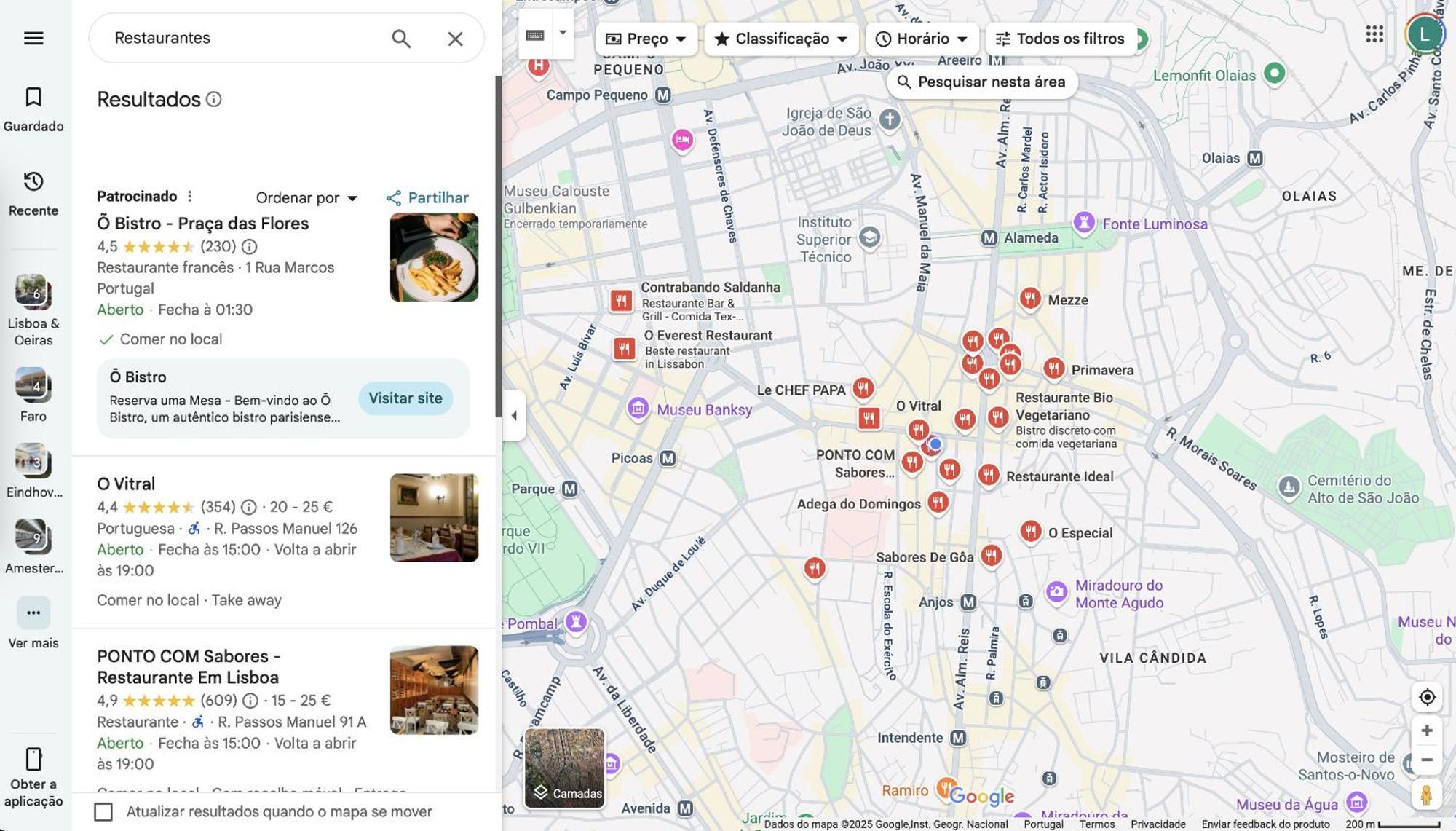Viewport: 1456px width, 831px height.
Task: Click Pesquisar nesta área button
Action: click(x=981, y=82)
